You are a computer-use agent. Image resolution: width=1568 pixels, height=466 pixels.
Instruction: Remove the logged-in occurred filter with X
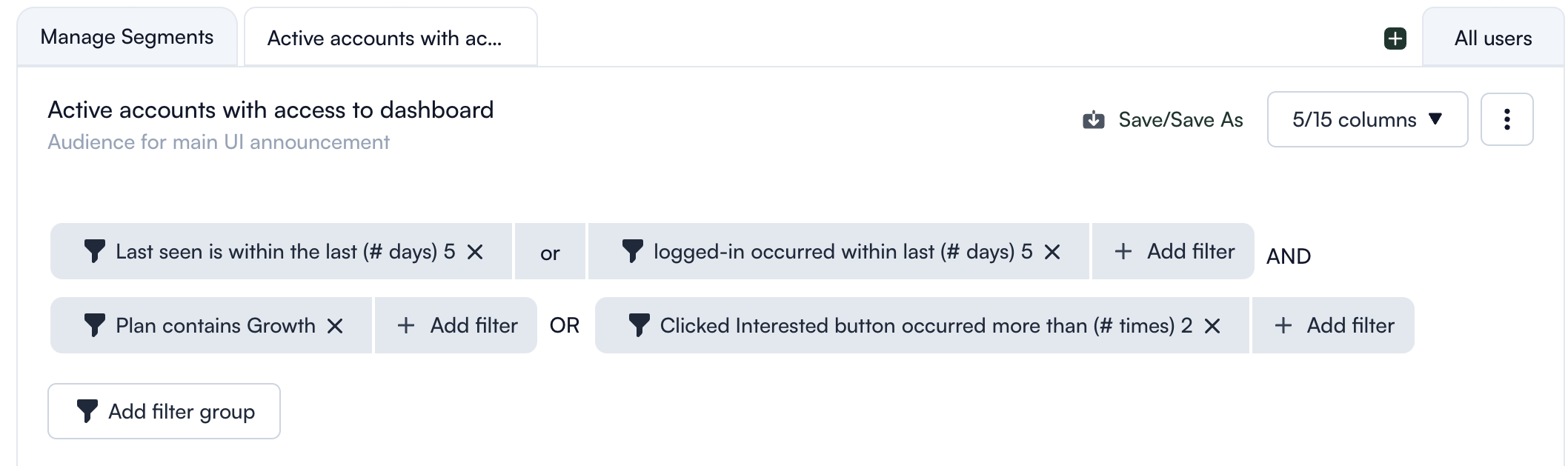(x=1052, y=252)
